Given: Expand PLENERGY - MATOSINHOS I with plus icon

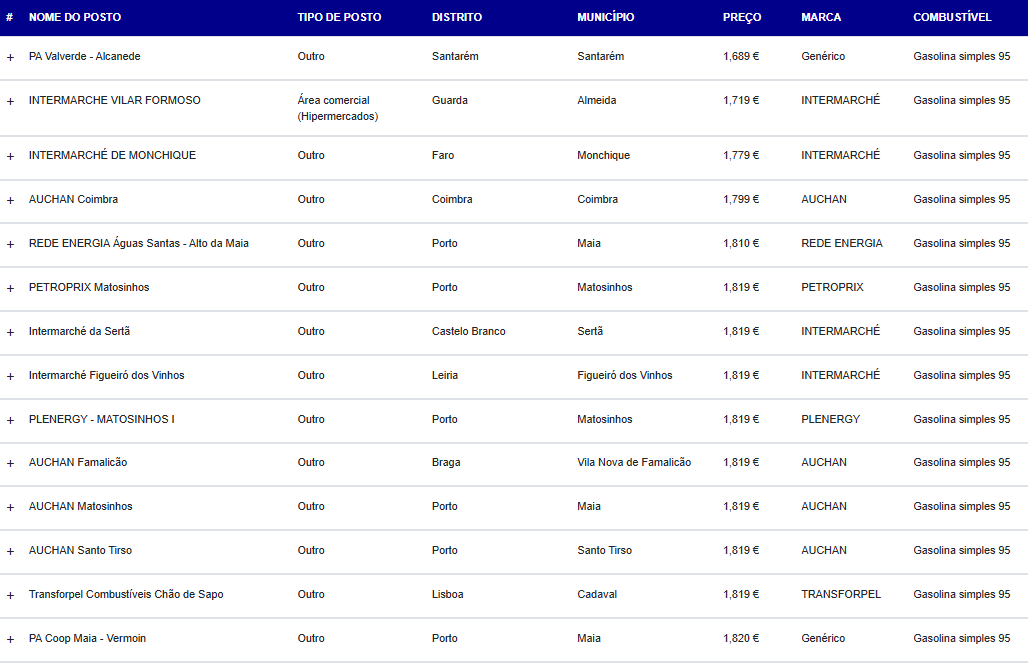Looking at the screenshot, I should 10,420.
